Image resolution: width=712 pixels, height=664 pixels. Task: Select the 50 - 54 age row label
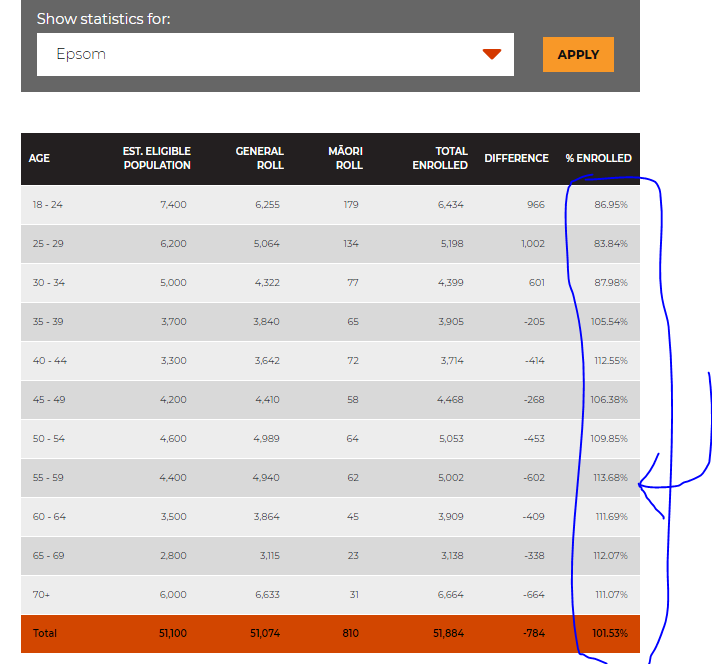[x=49, y=439]
